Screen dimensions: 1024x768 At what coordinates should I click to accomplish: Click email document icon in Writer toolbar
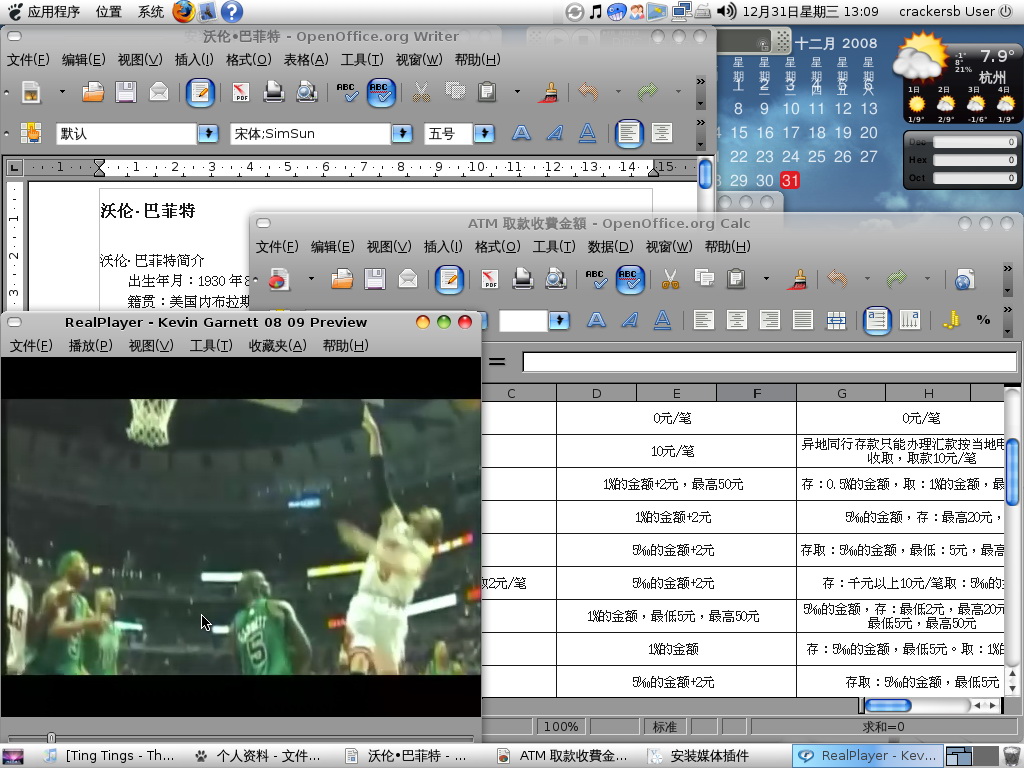(159, 92)
